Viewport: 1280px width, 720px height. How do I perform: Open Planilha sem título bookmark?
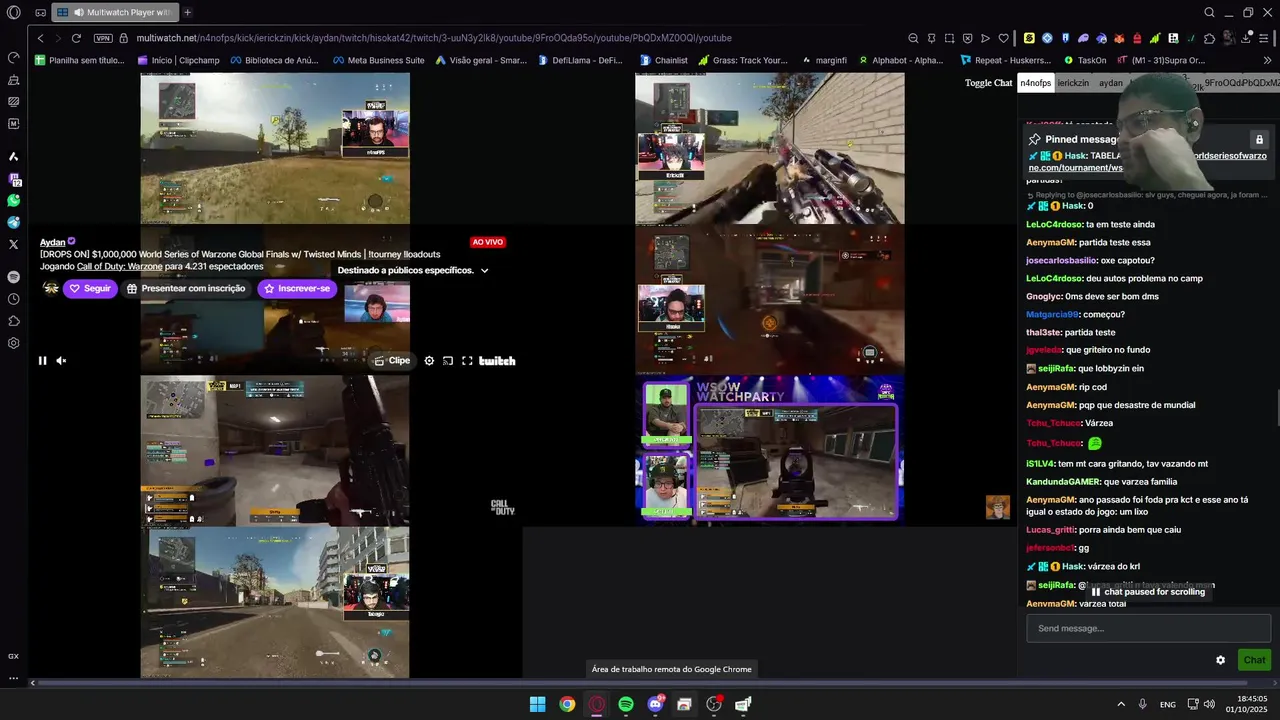click(x=80, y=60)
